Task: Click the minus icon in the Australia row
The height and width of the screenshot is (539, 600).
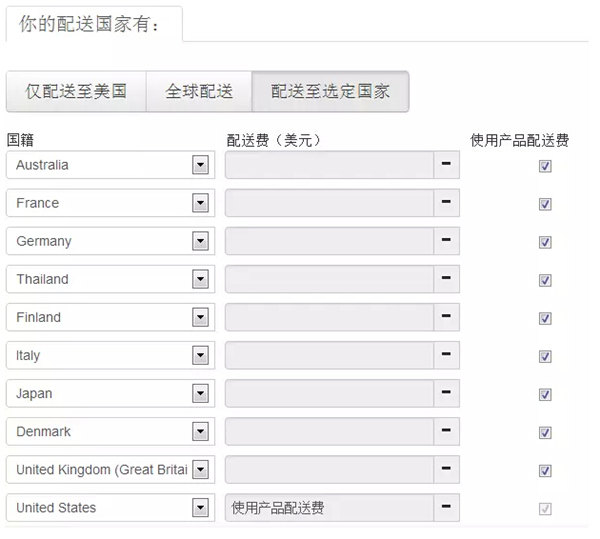Action: (446, 165)
